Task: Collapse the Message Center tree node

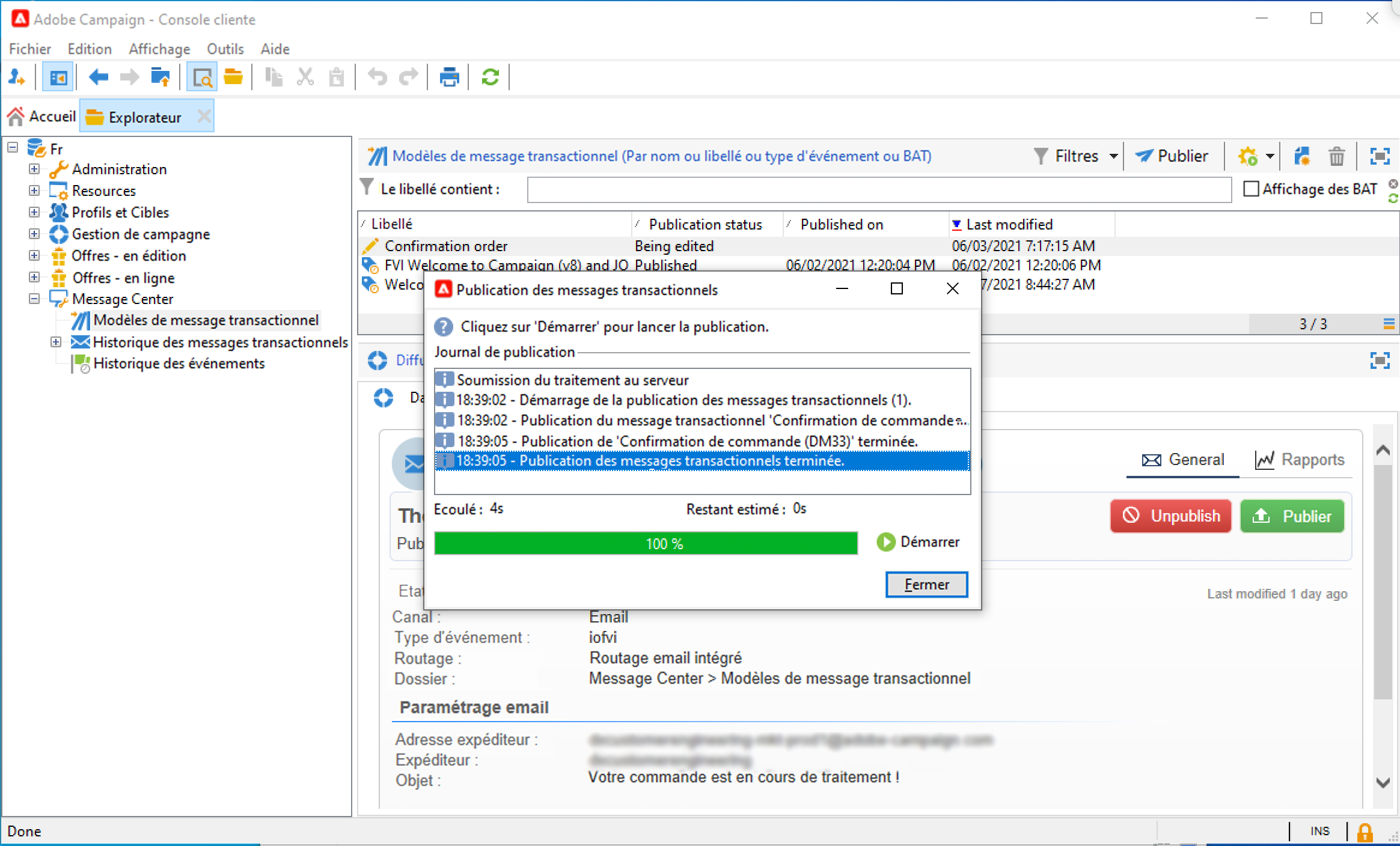Action: 34,299
